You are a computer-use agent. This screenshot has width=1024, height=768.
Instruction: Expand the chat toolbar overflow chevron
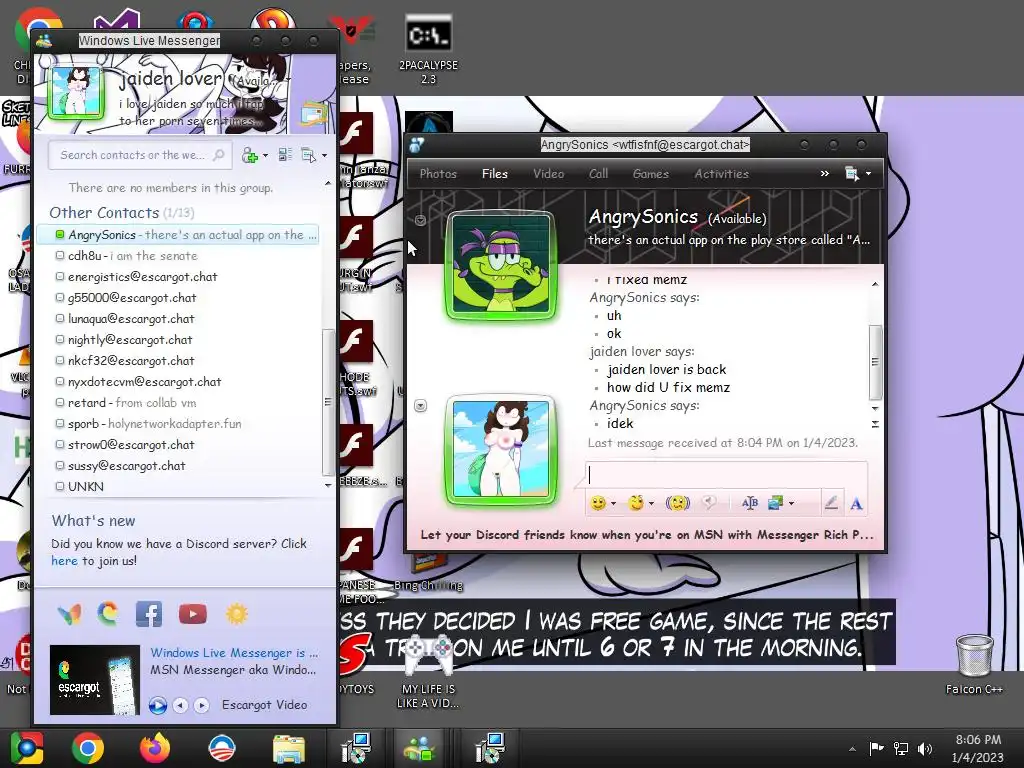[x=825, y=173]
